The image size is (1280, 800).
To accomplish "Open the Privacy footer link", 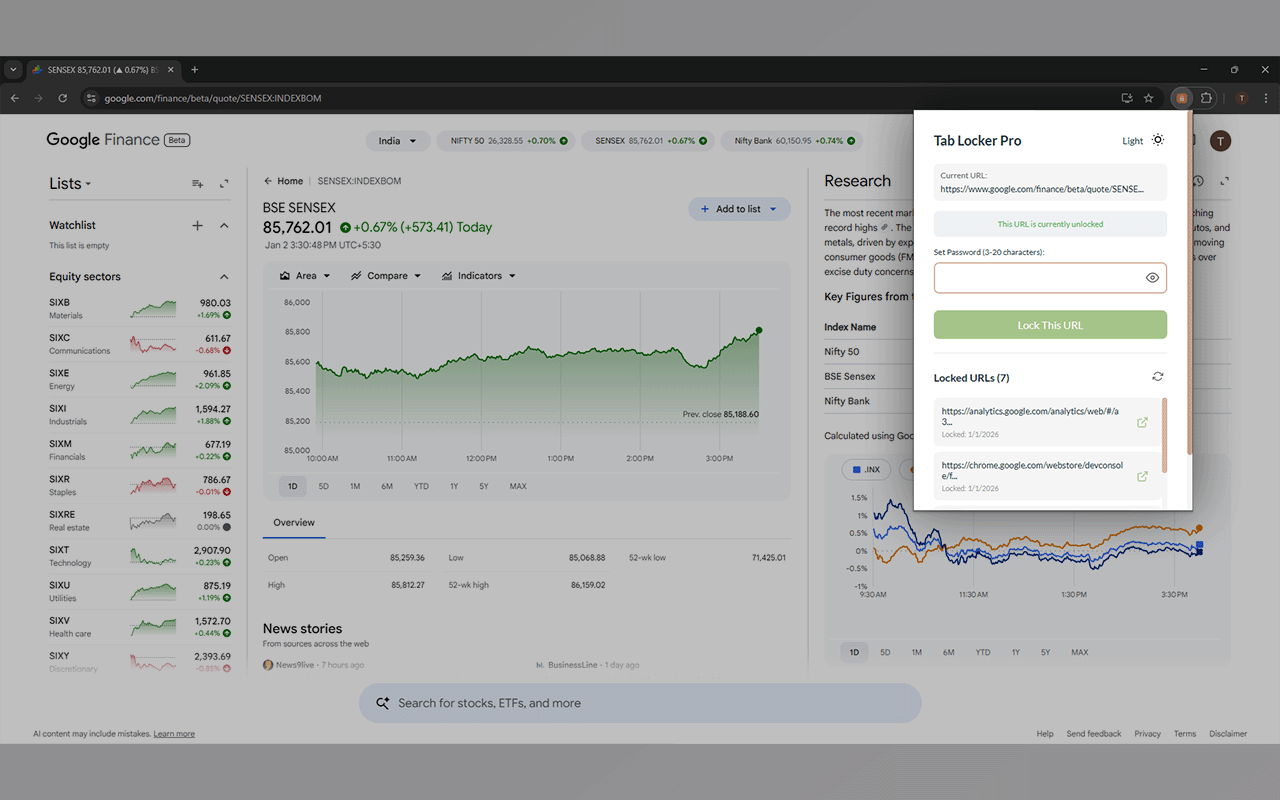I will click(x=1148, y=734).
